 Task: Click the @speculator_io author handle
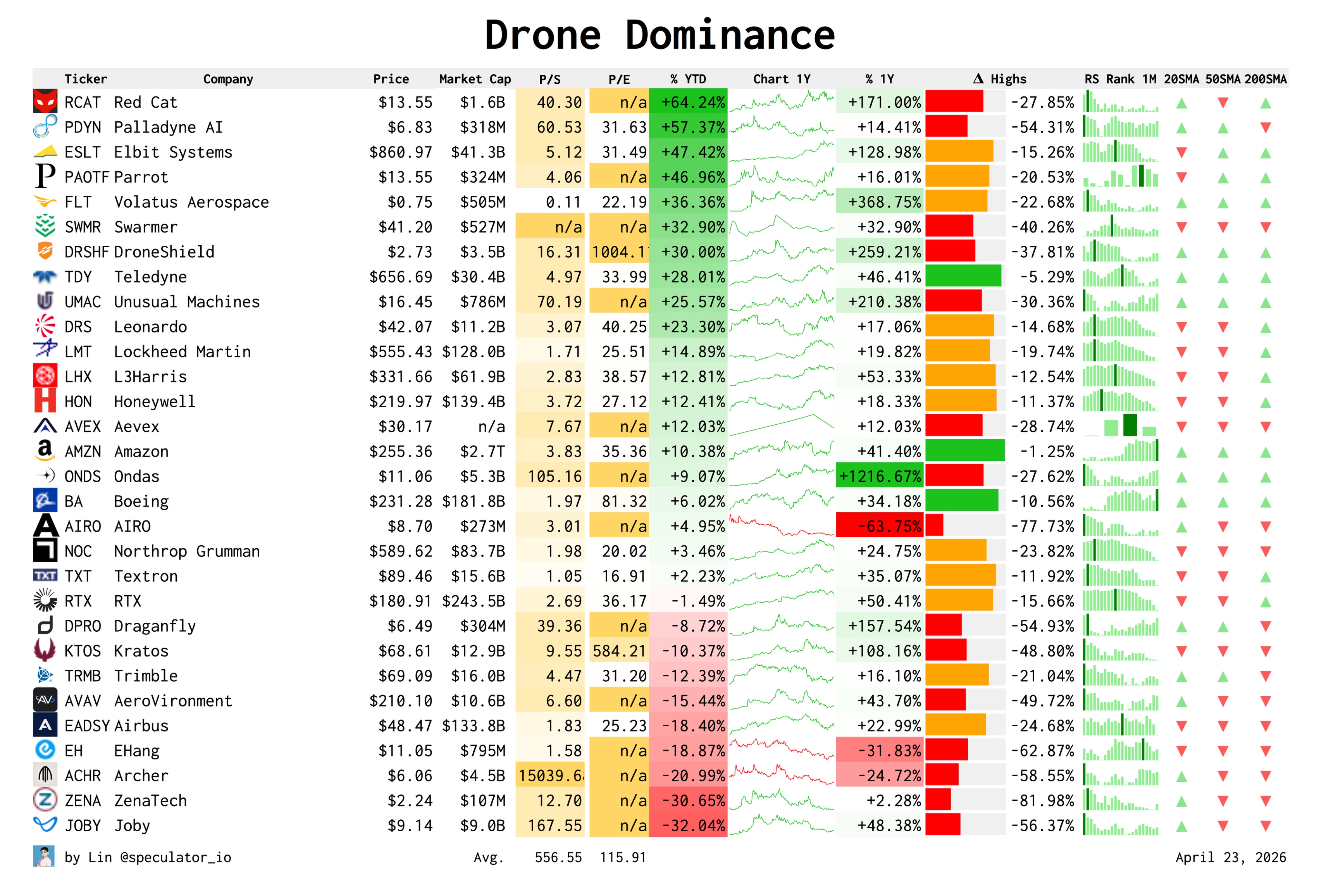[x=176, y=857]
